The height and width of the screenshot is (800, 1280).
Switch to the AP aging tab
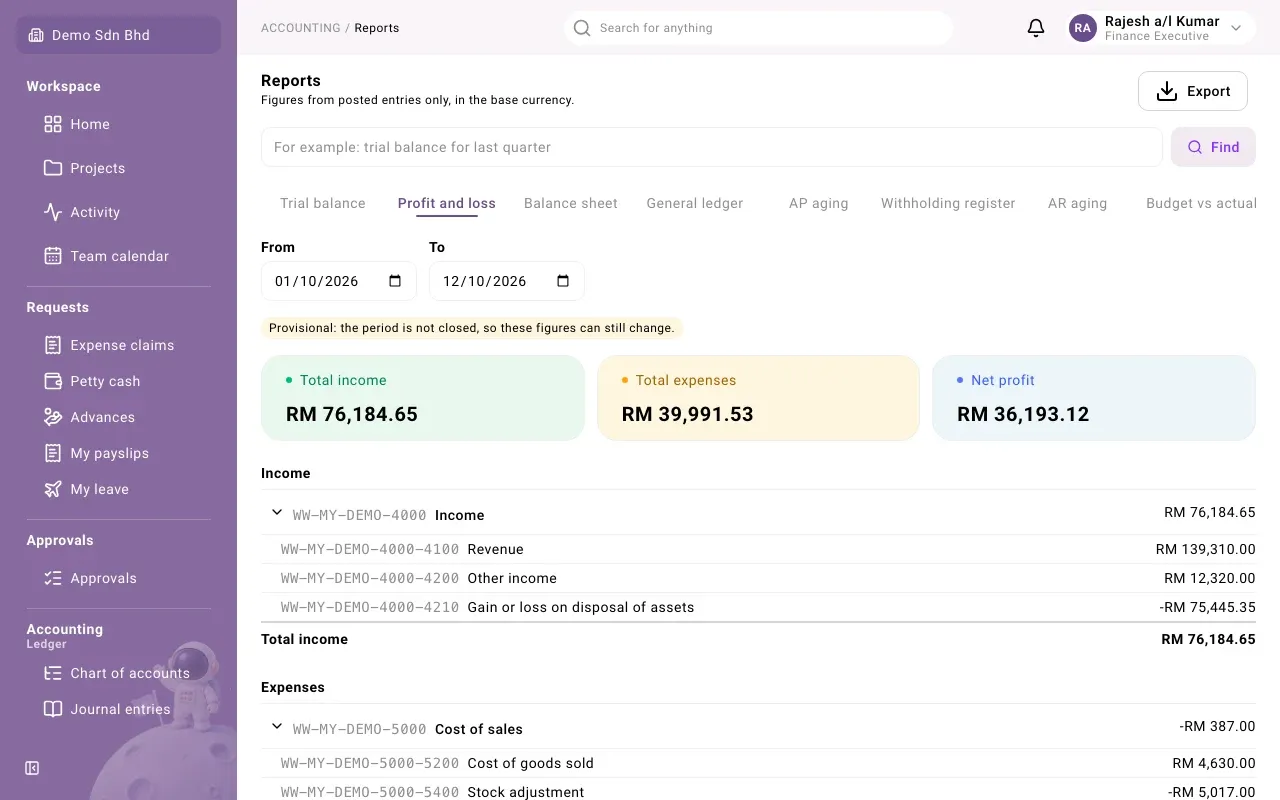819,203
